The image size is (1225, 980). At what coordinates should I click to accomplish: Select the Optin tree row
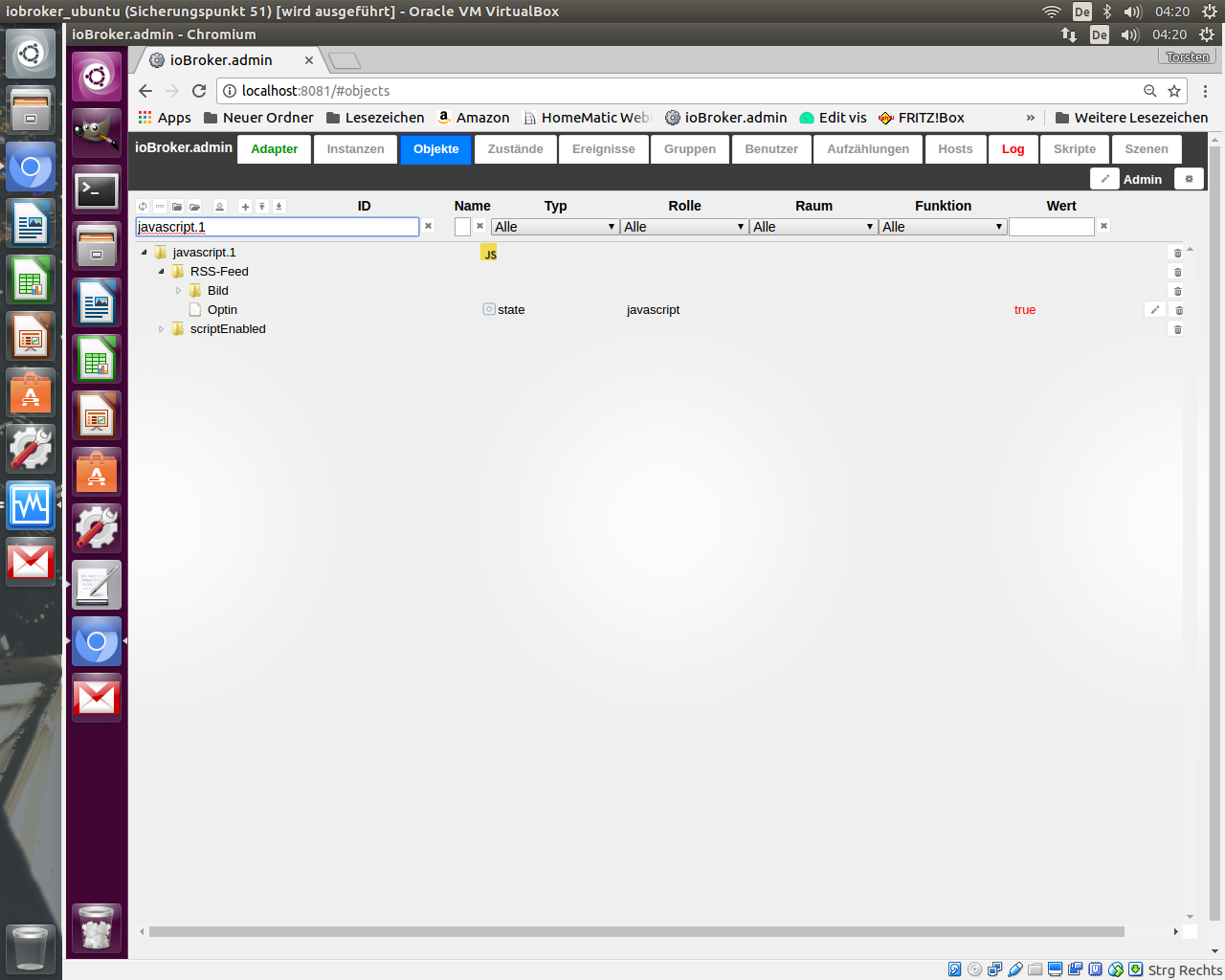coord(660,310)
